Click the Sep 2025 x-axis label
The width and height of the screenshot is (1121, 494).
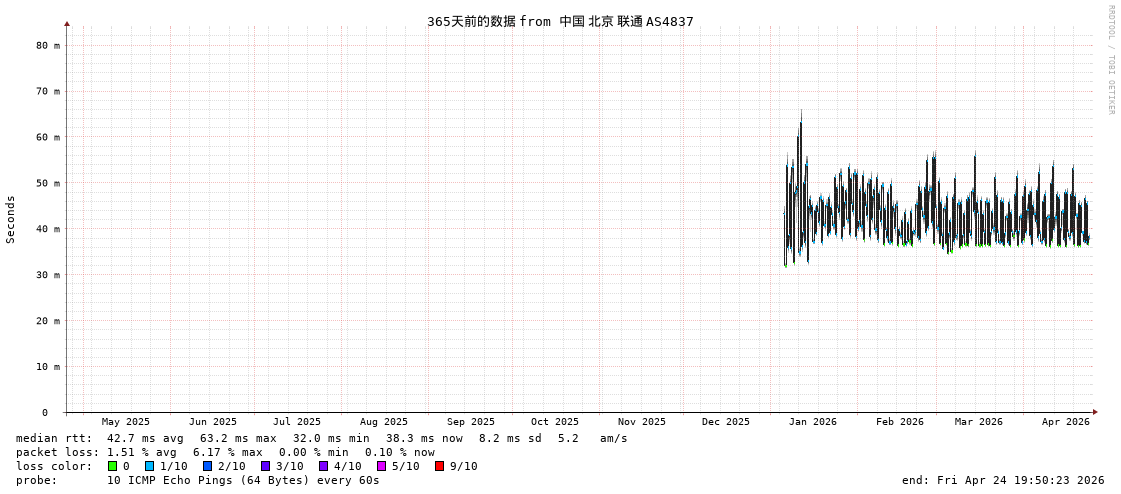click(x=470, y=422)
